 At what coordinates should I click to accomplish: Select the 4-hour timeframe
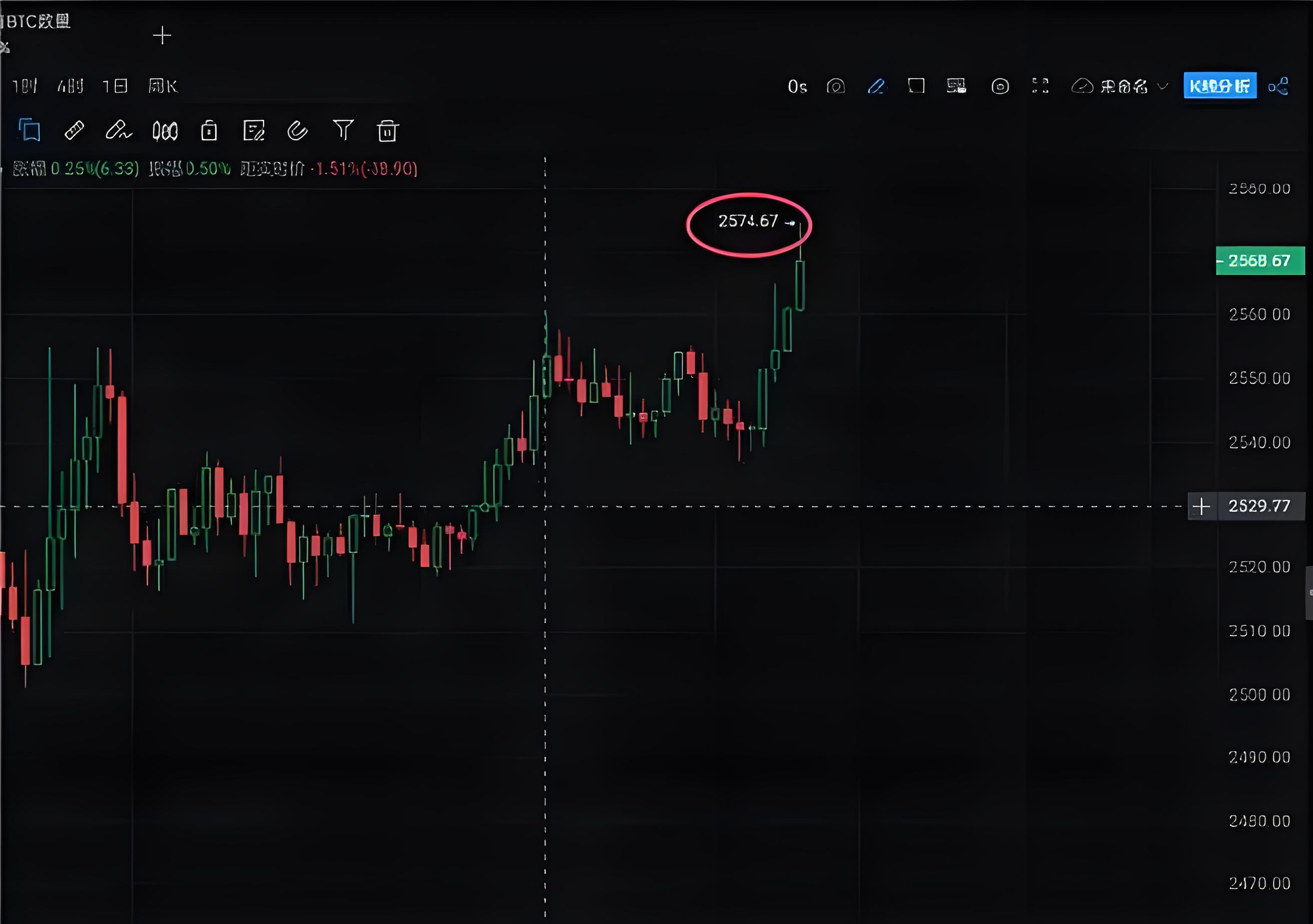tap(70, 86)
